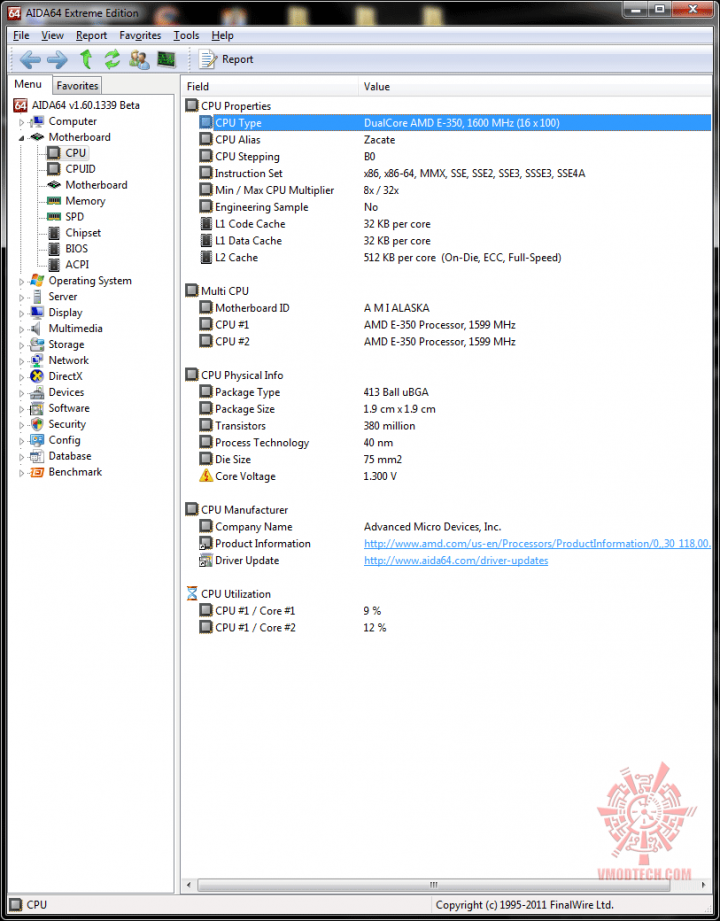This screenshot has height=921, width=720.
Task: Expand the Server tree node
Action: pos(22,298)
